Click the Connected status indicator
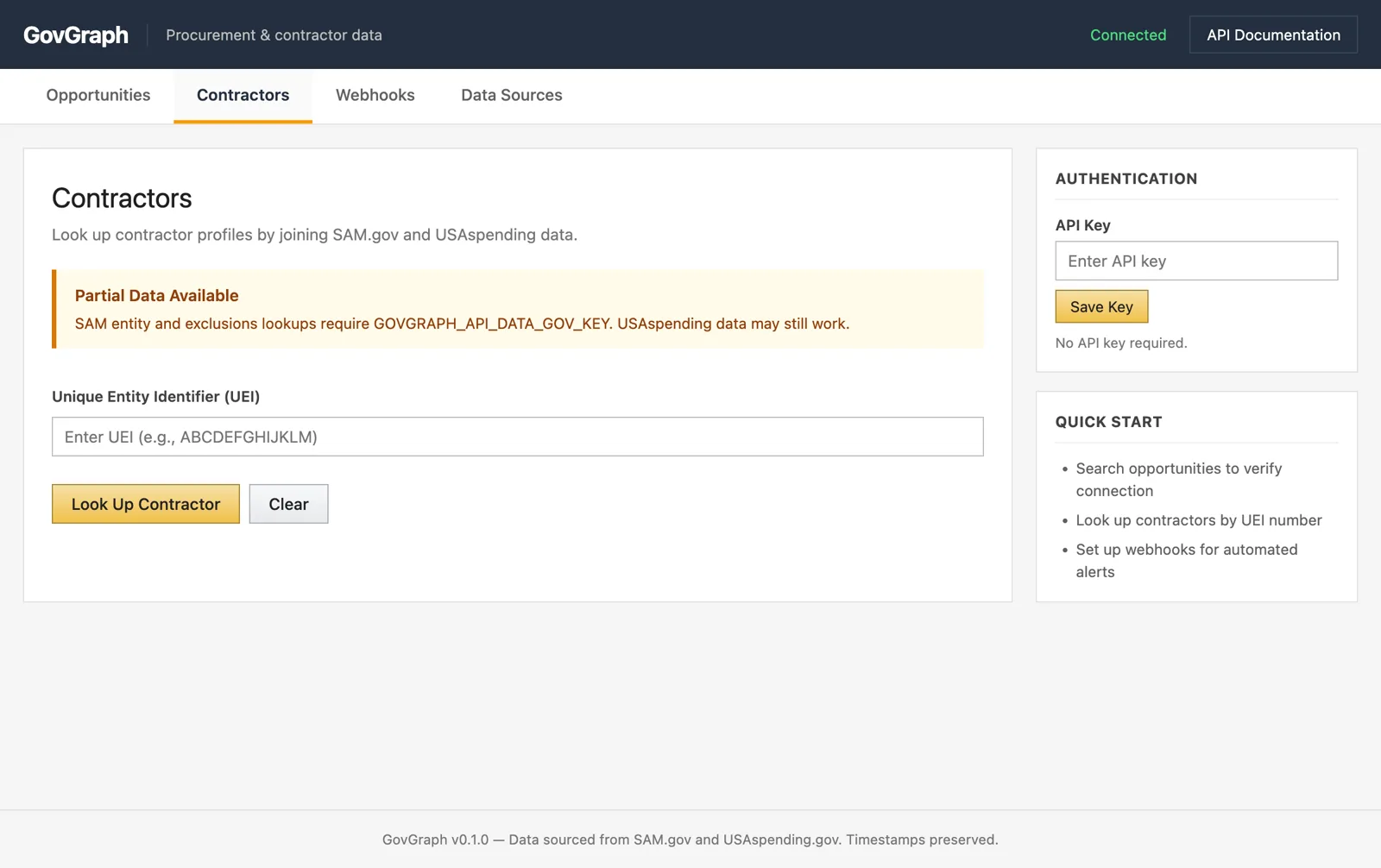1381x868 pixels. (x=1127, y=35)
